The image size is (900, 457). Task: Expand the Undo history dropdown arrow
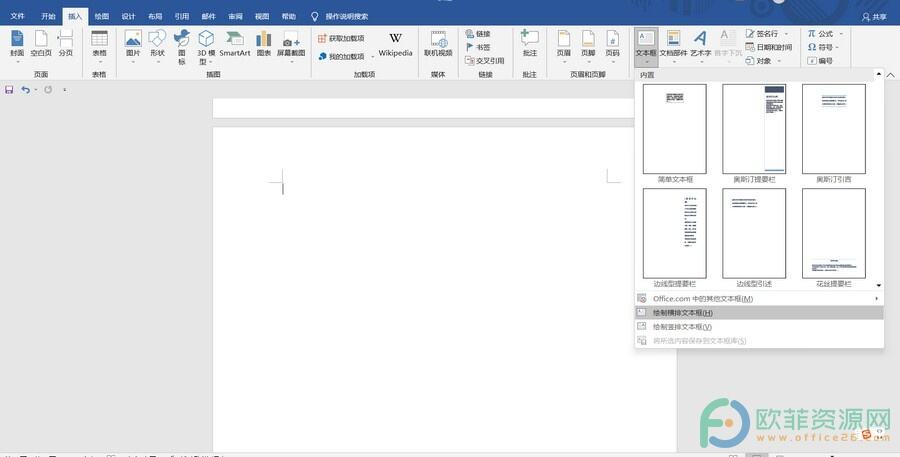click(36, 90)
